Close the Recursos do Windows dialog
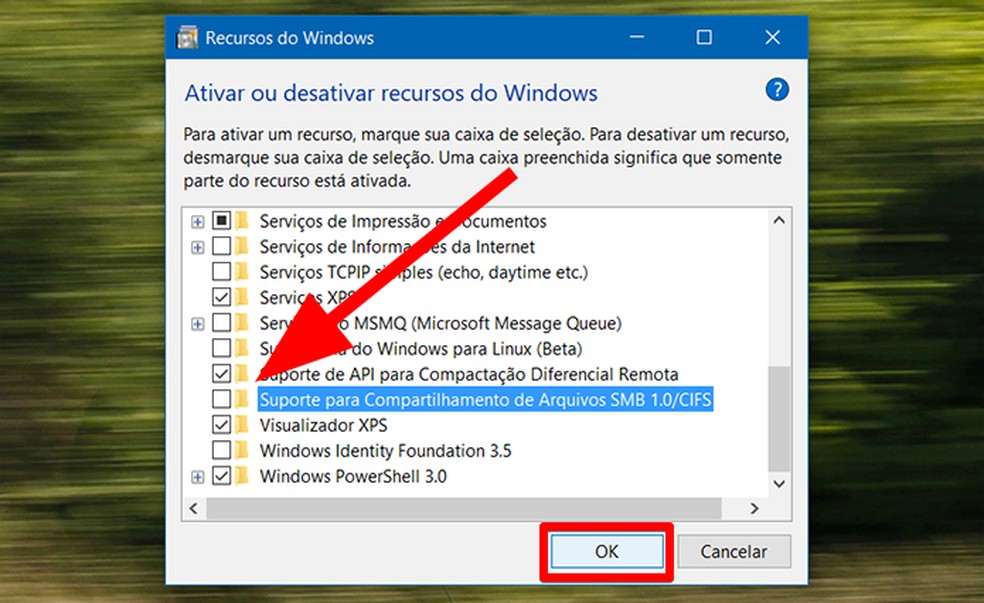The height and width of the screenshot is (603, 984). 773,38
